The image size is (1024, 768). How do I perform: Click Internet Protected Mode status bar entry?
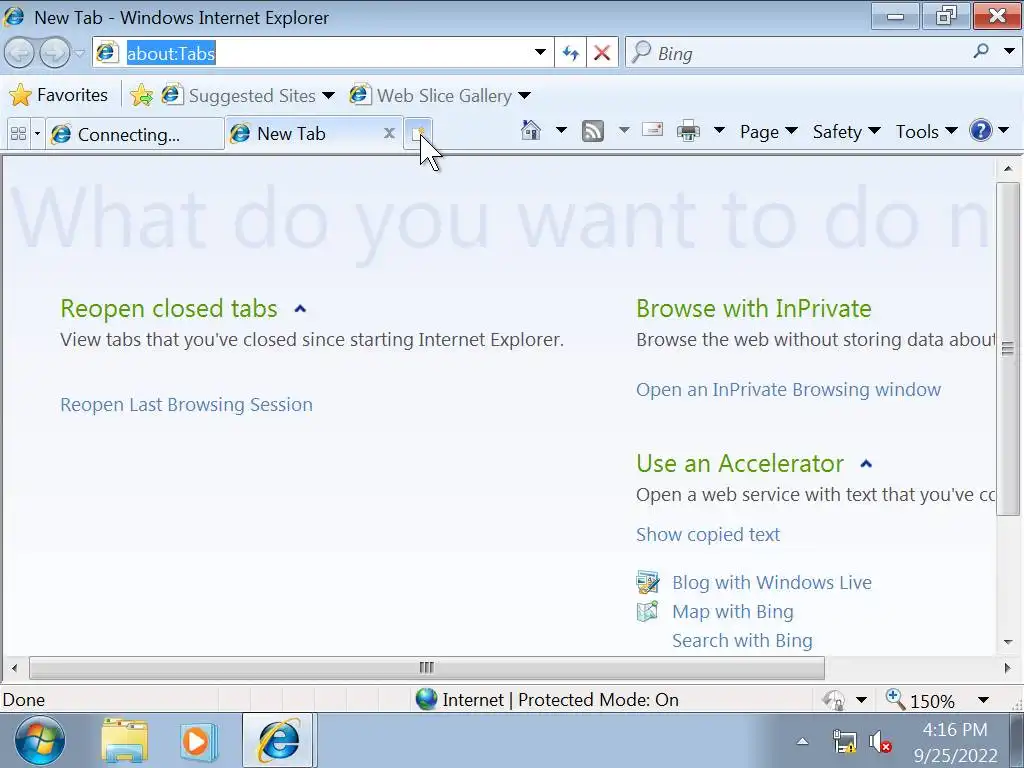pos(547,699)
